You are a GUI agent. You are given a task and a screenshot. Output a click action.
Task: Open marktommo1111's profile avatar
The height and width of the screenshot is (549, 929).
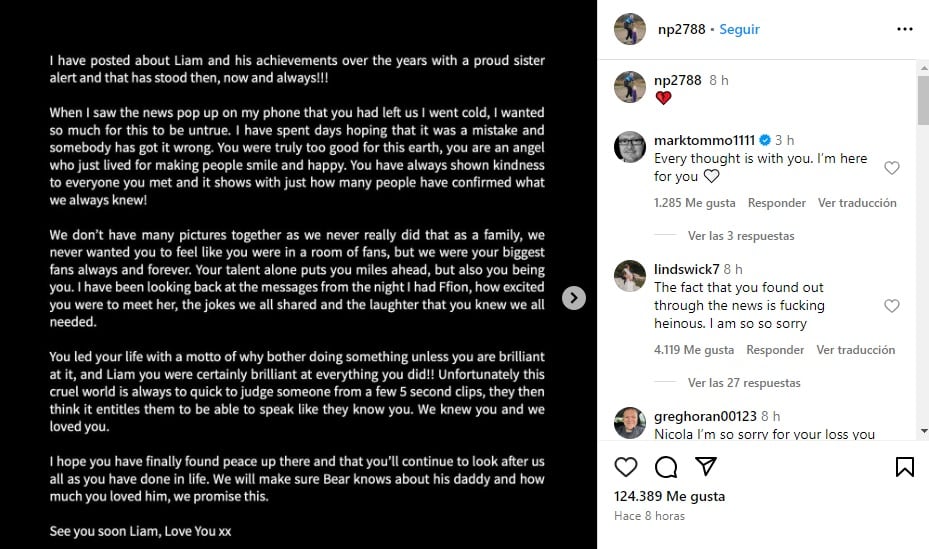click(x=629, y=147)
